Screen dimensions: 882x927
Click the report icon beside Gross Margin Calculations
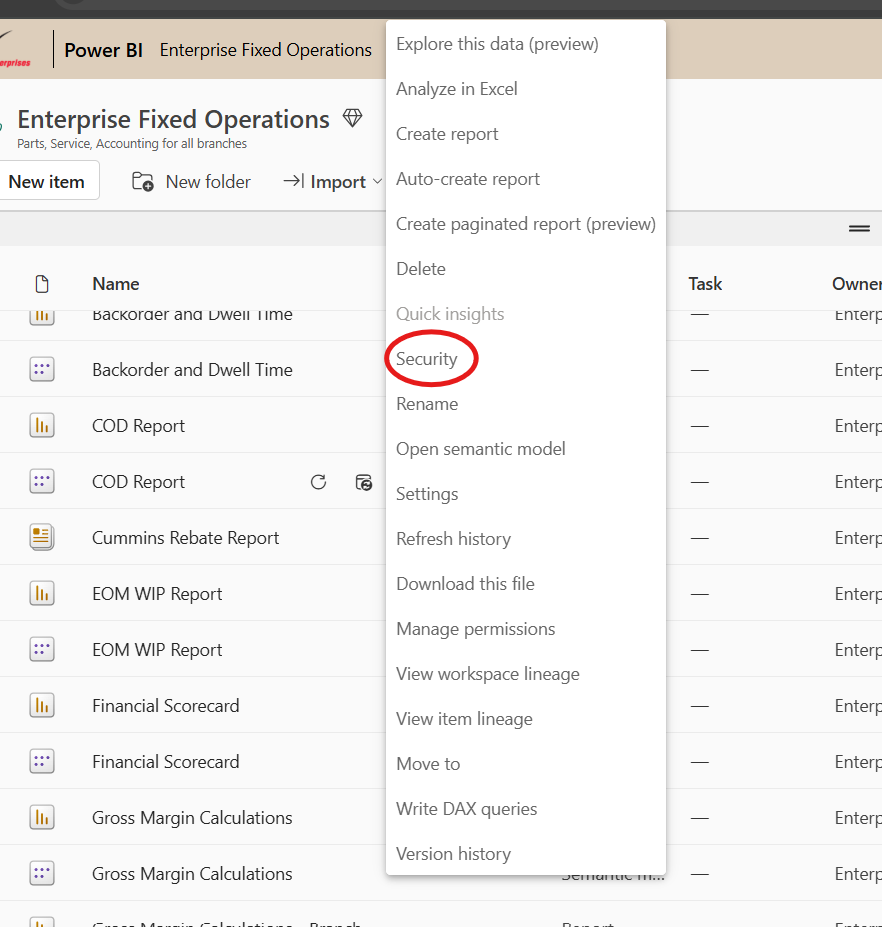pyautogui.click(x=42, y=818)
